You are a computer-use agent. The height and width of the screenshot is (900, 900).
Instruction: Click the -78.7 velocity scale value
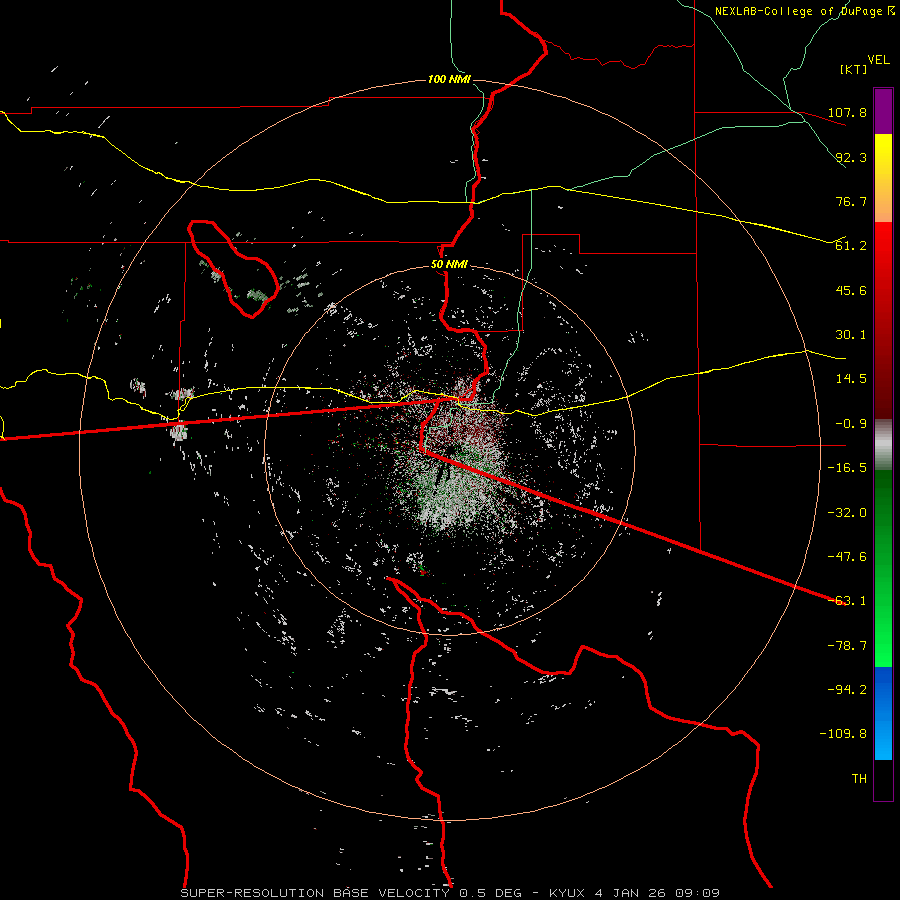pyautogui.click(x=847, y=646)
